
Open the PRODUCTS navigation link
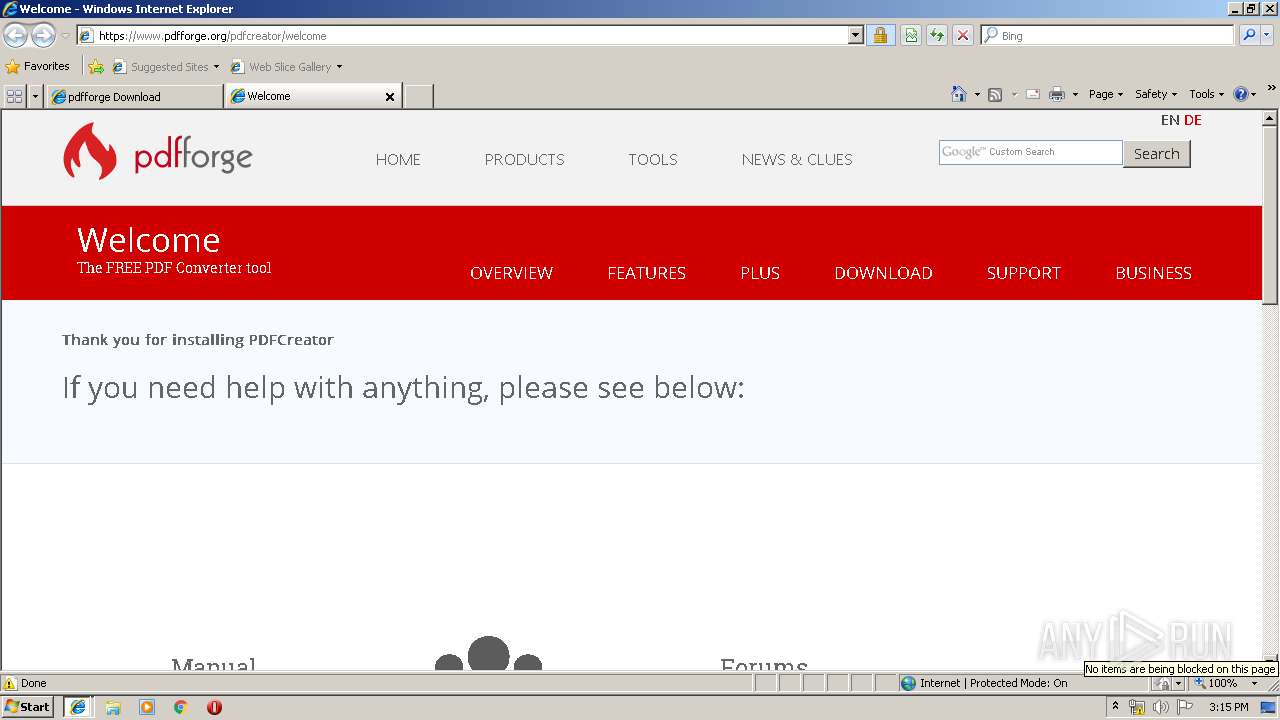tap(524, 159)
